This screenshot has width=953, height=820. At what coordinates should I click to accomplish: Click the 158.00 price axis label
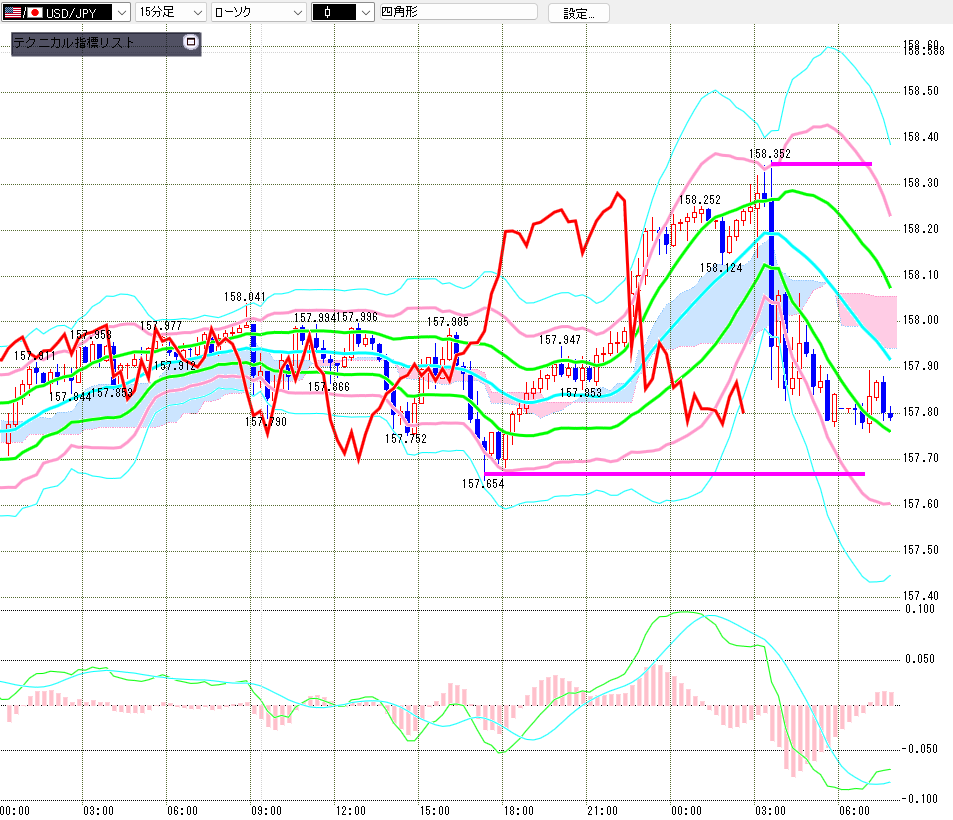920,320
